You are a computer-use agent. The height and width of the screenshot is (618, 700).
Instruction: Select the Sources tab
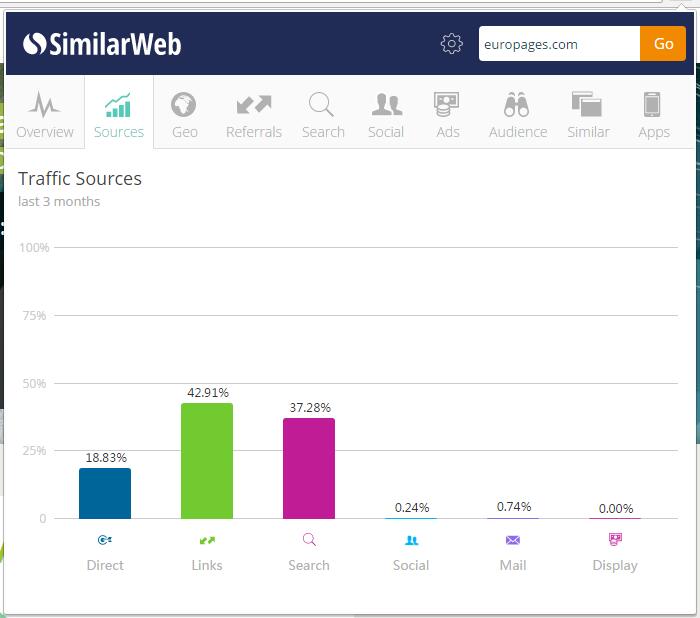119,114
